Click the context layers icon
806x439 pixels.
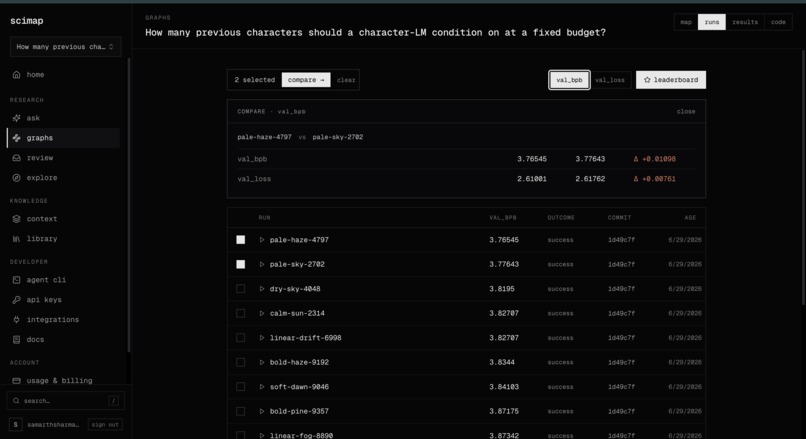click(x=16, y=219)
